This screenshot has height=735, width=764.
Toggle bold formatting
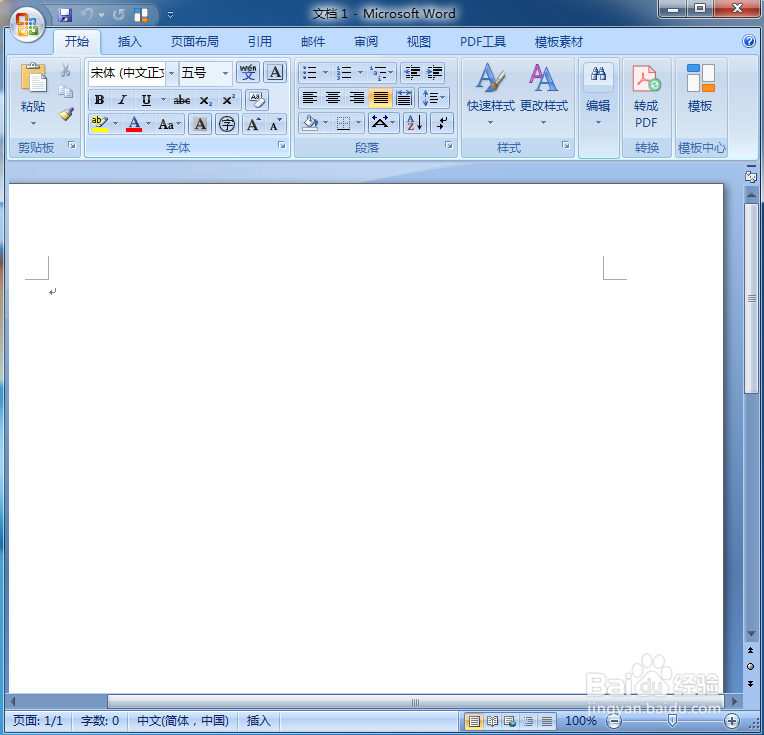coord(99,100)
